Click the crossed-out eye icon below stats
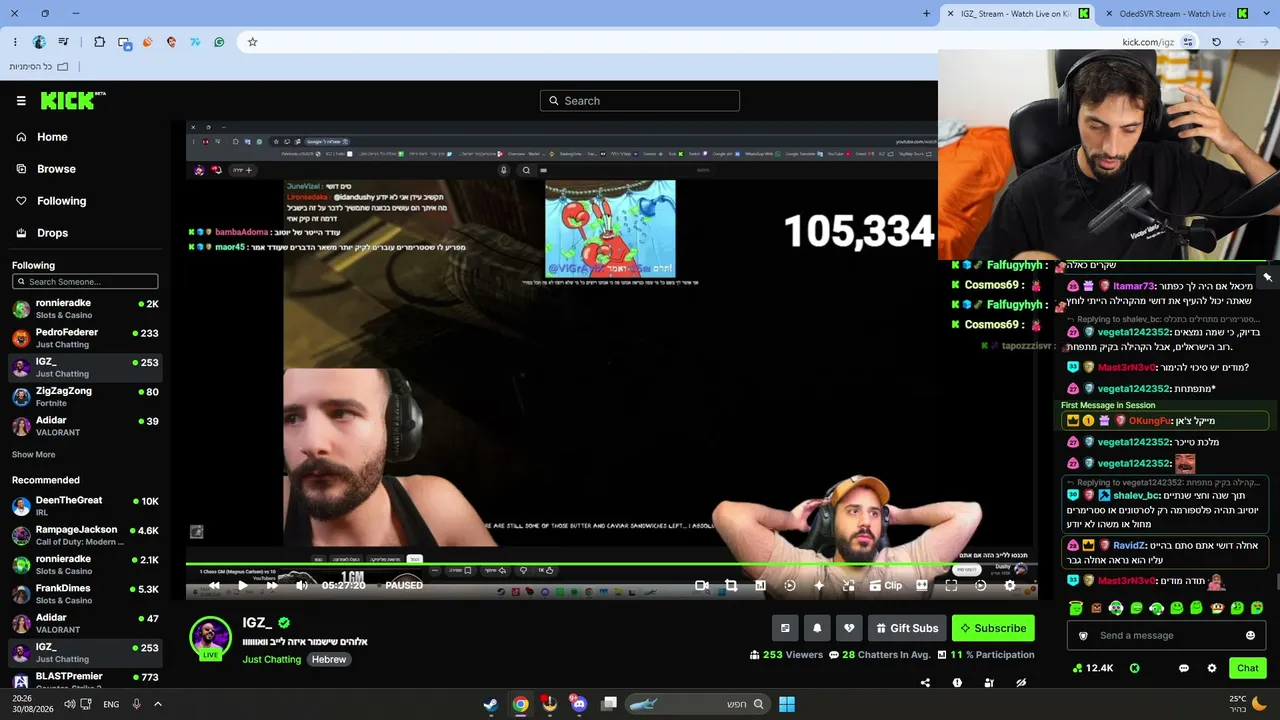 (x=1021, y=683)
